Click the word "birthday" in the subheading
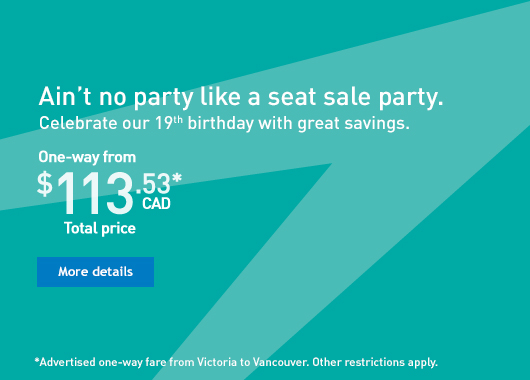This screenshot has width=530, height=380. [x=221, y=123]
